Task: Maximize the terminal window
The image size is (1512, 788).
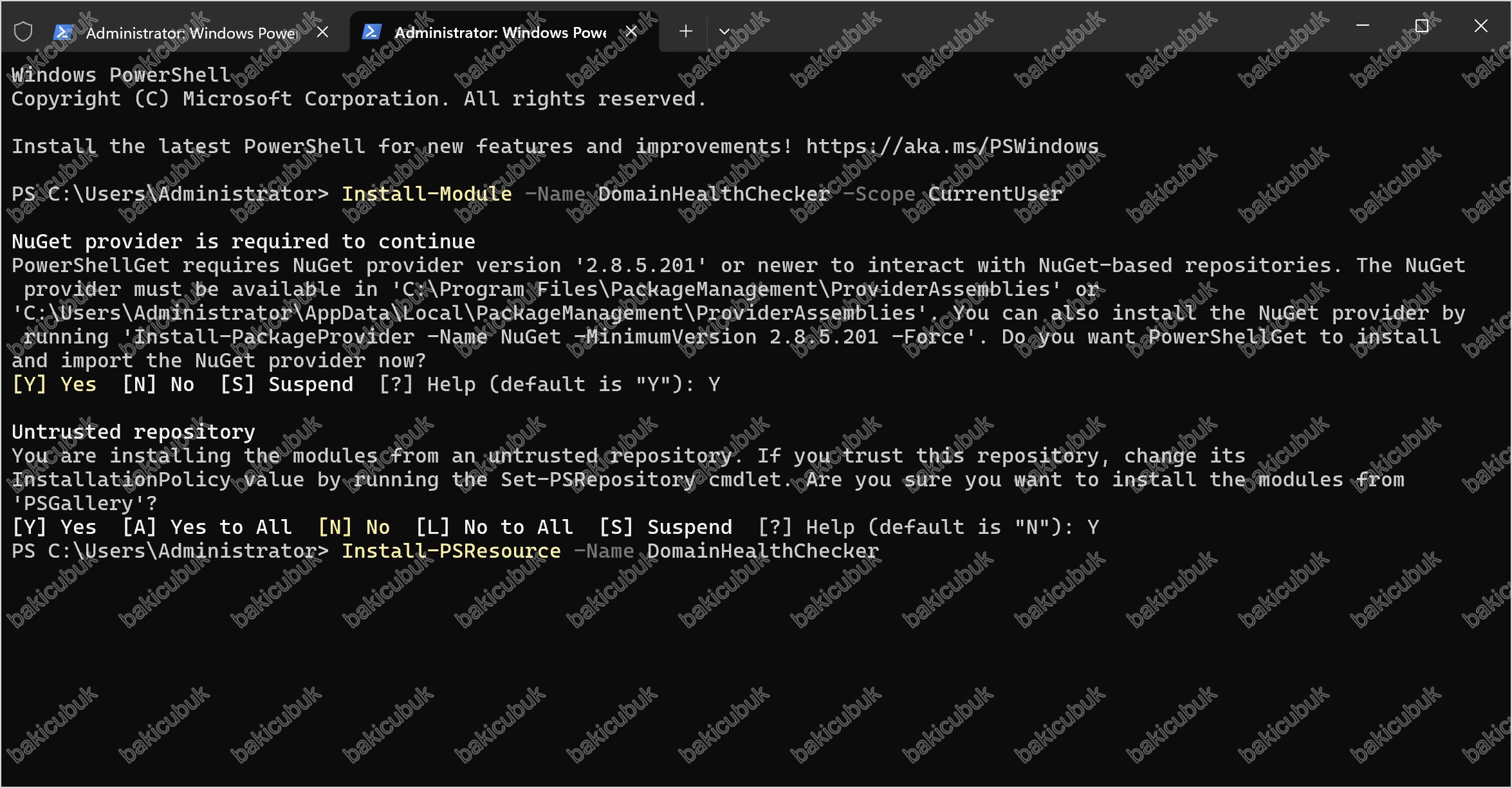Action: pyautogui.click(x=1422, y=26)
